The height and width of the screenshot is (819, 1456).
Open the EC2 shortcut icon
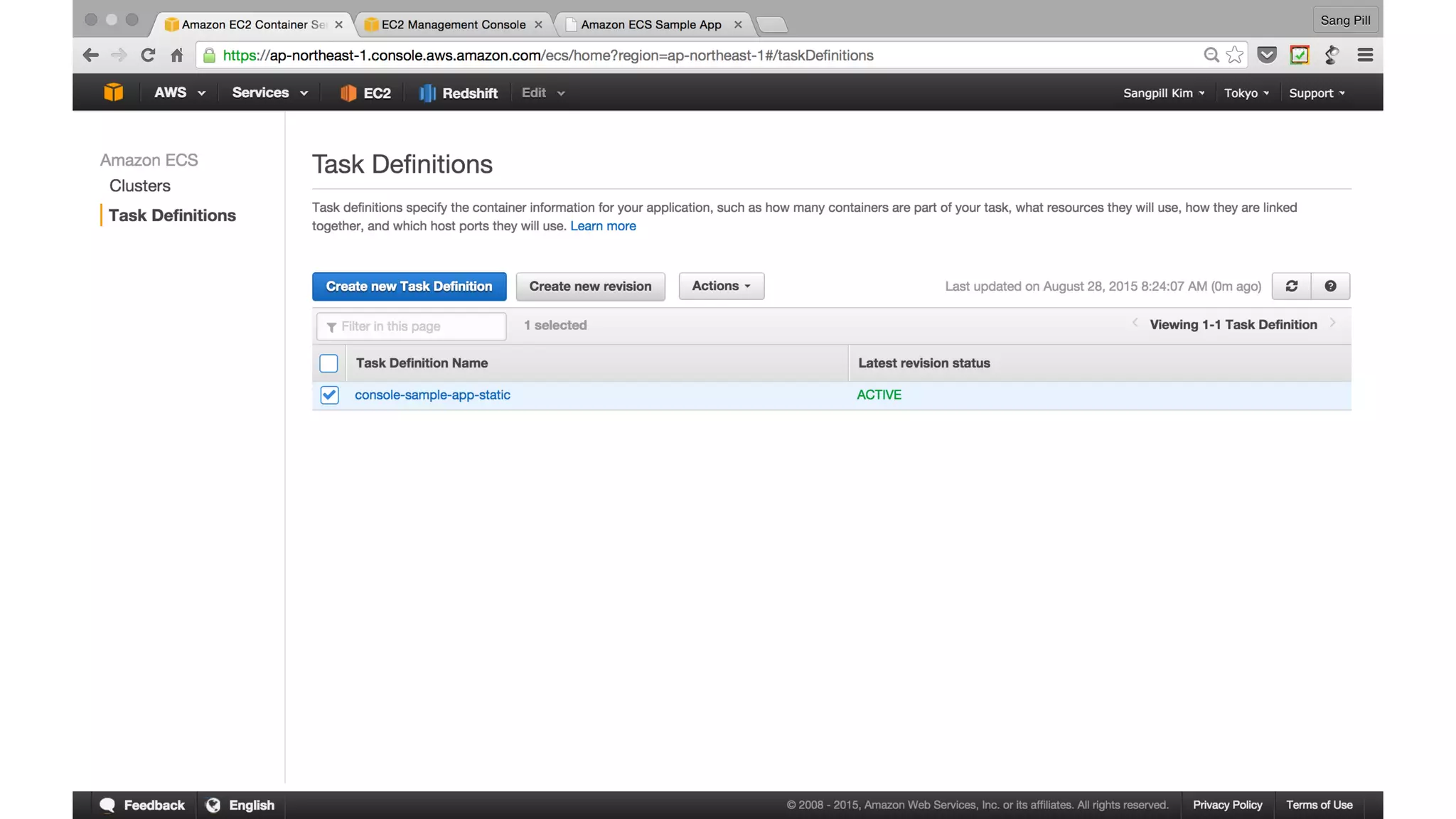(x=365, y=93)
